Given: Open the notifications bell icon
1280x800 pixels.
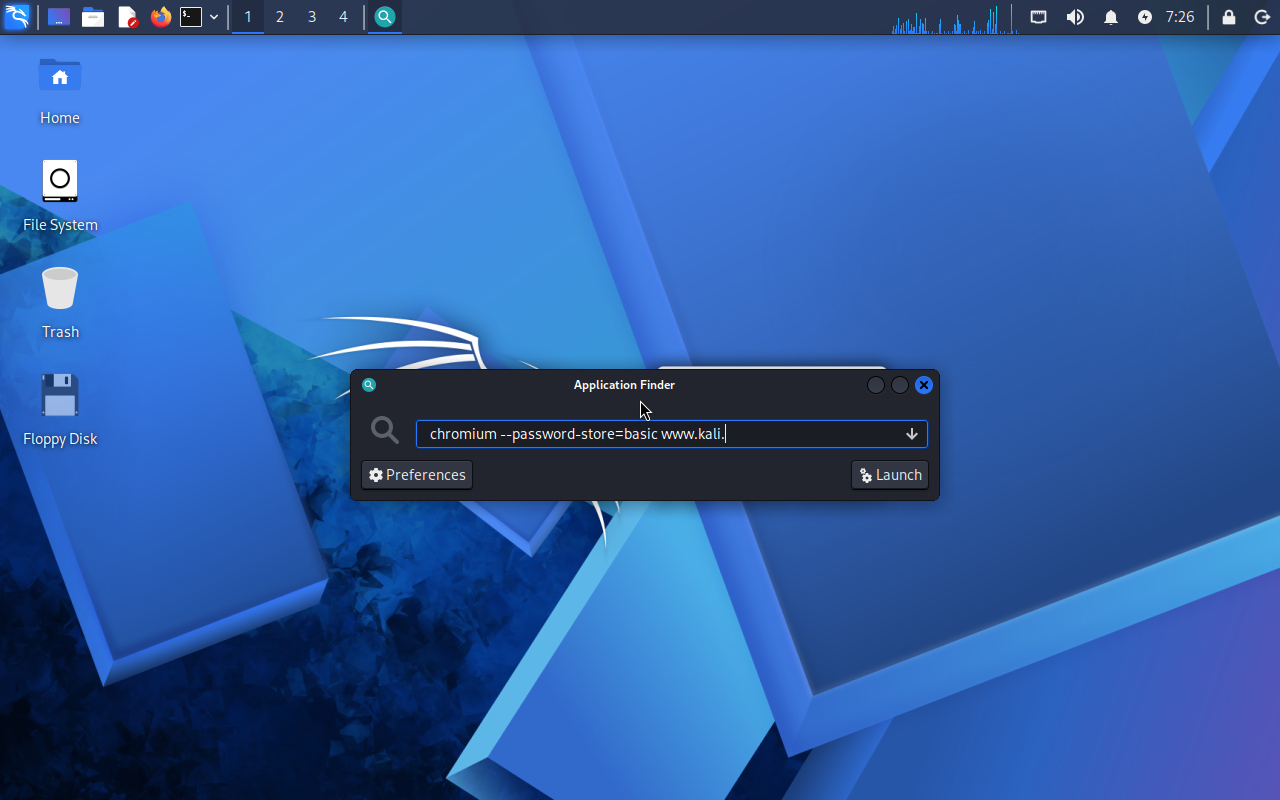Looking at the screenshot, I should tap(1111, 17).
